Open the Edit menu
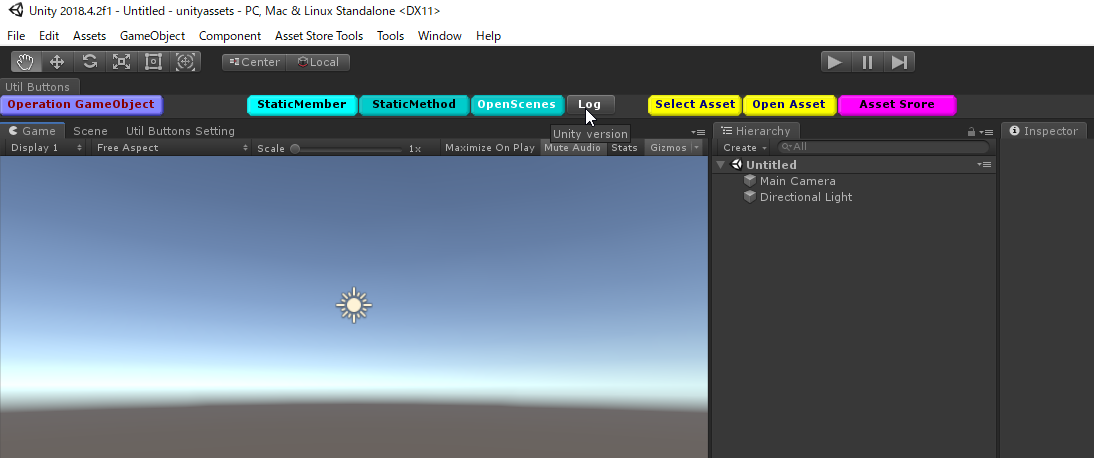Screen dimensions: 1094x458 49,36
